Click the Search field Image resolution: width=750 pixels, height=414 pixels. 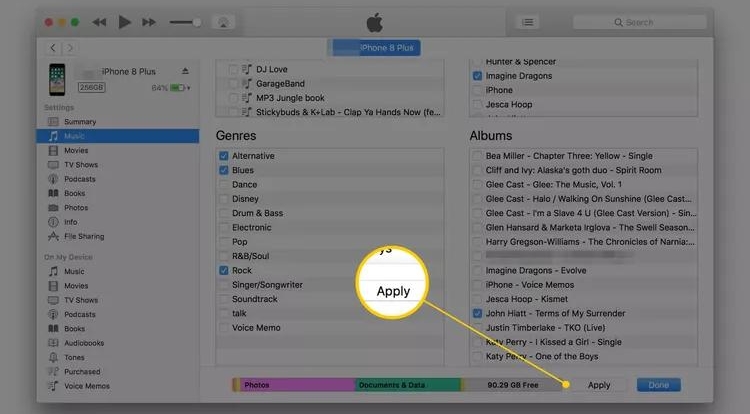click(x=640, y=22)
